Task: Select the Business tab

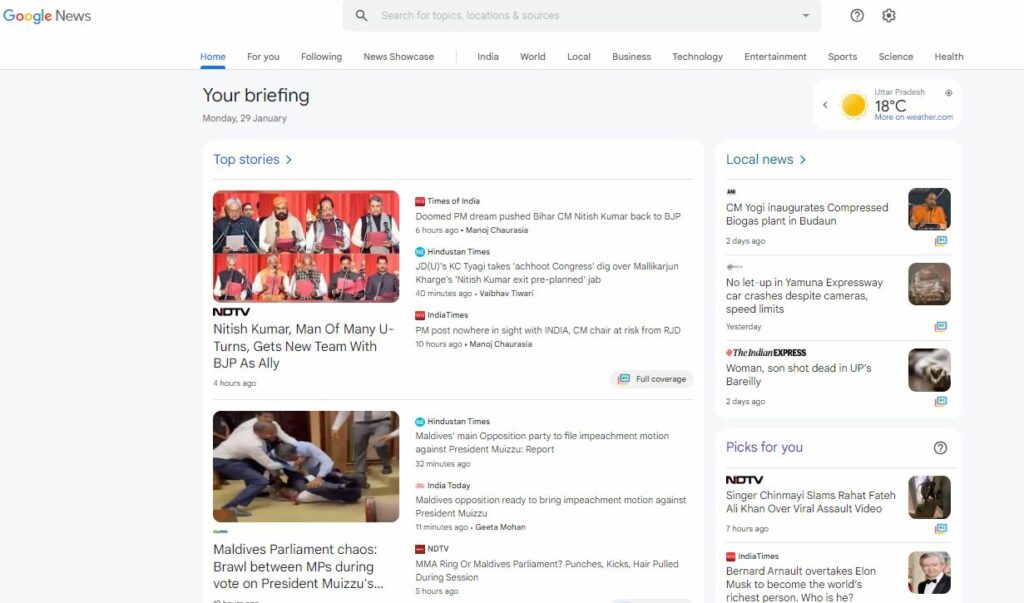Action: (632, 57)
